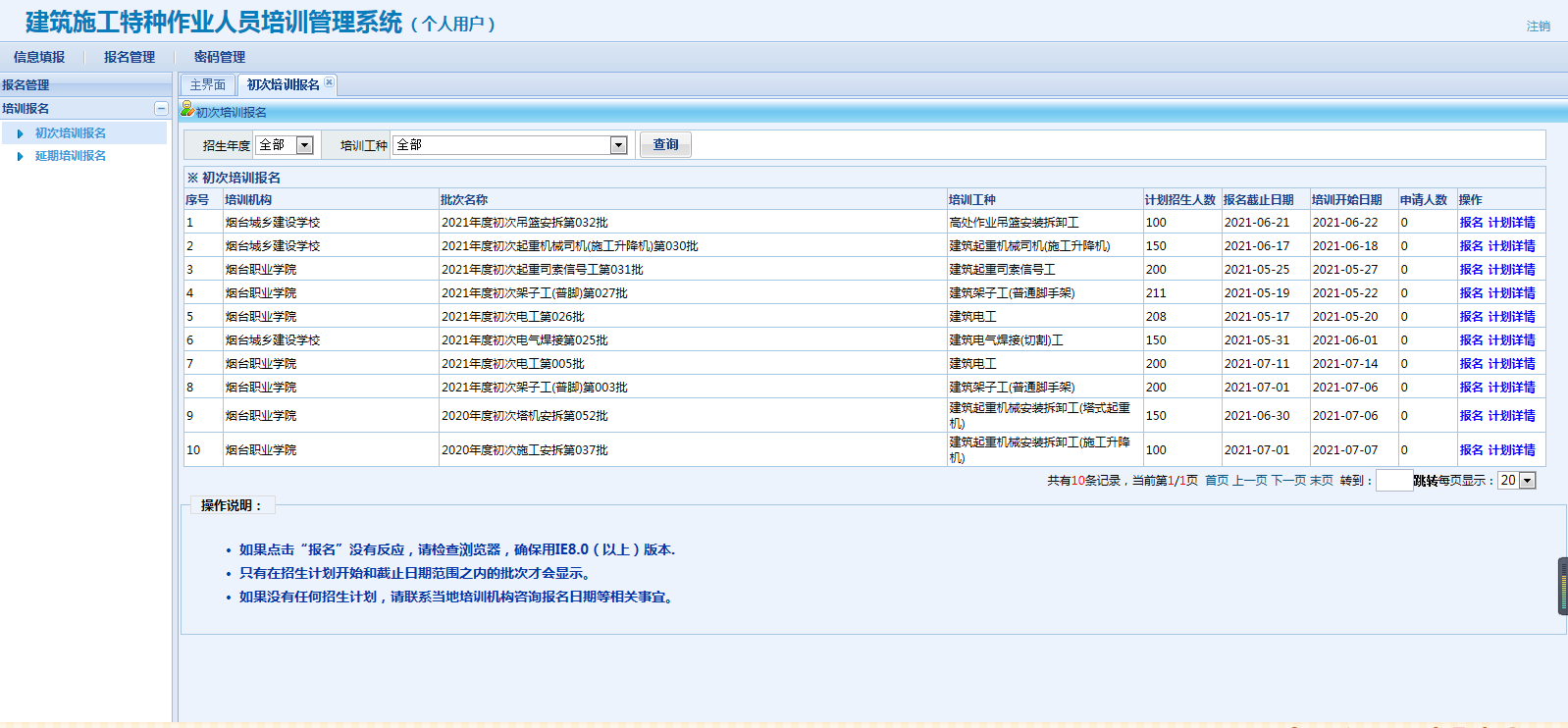Switch to the 主界面 tab
This screenshot has width=1568, height=728.
coord(208,85)
